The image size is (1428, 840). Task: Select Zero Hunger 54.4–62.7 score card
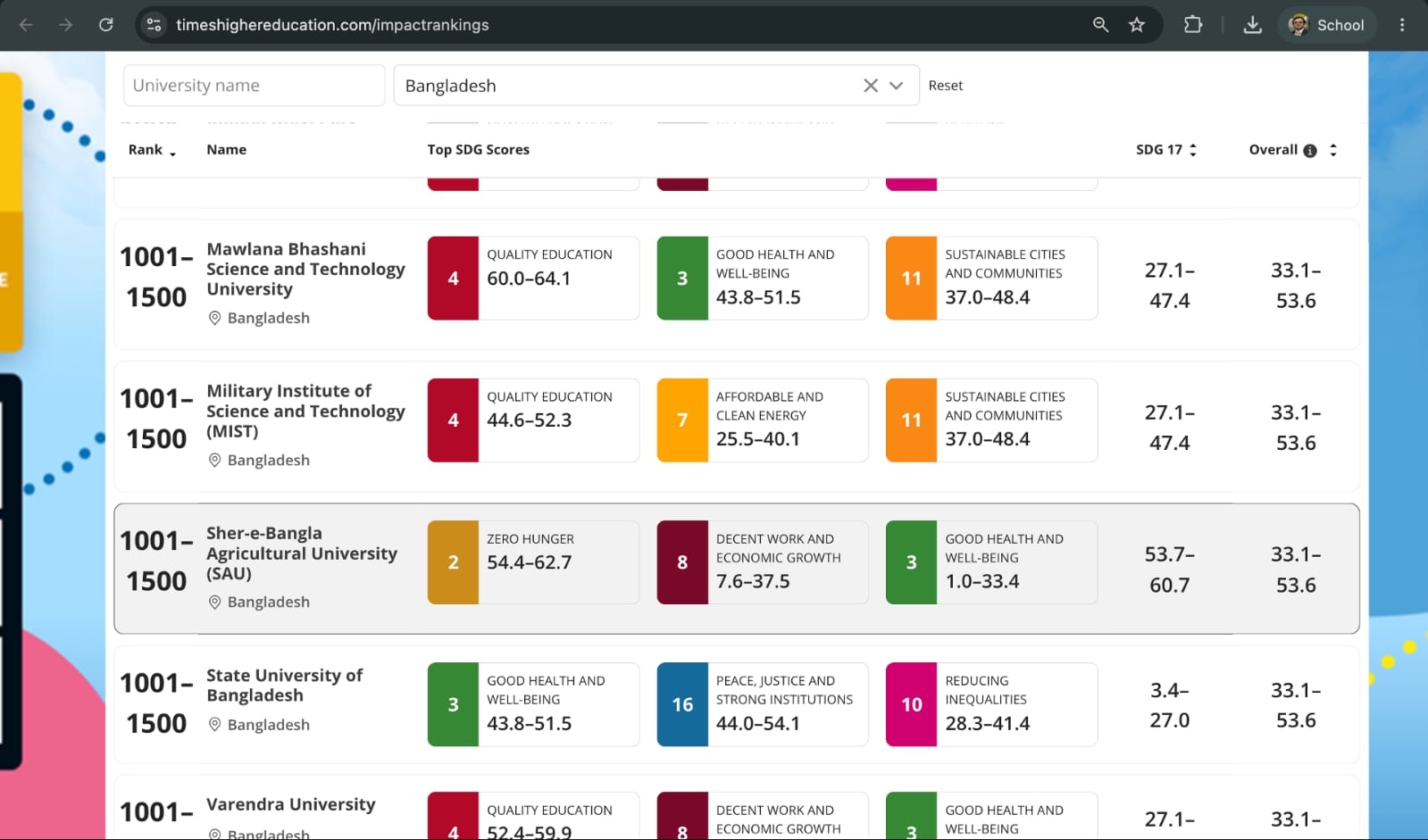coord(533,562)
